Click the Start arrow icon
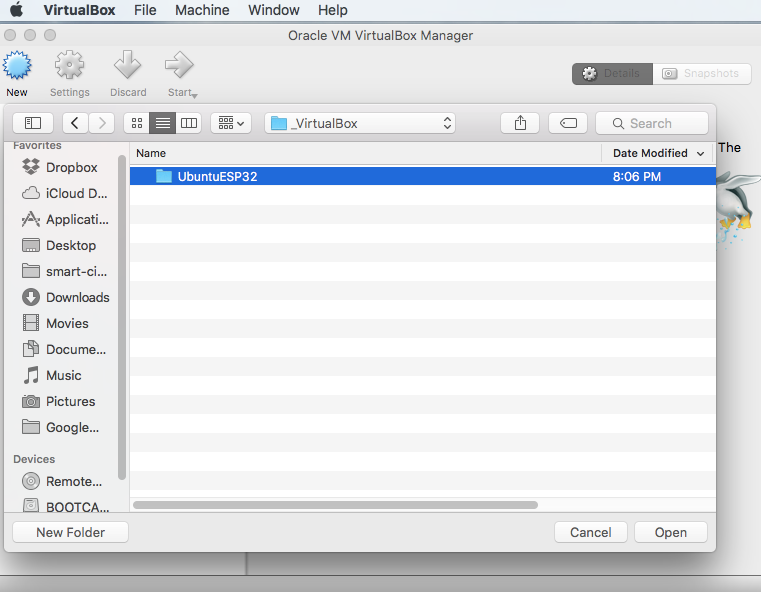Screen dimensions: 761x592 (x=179, y=65)
